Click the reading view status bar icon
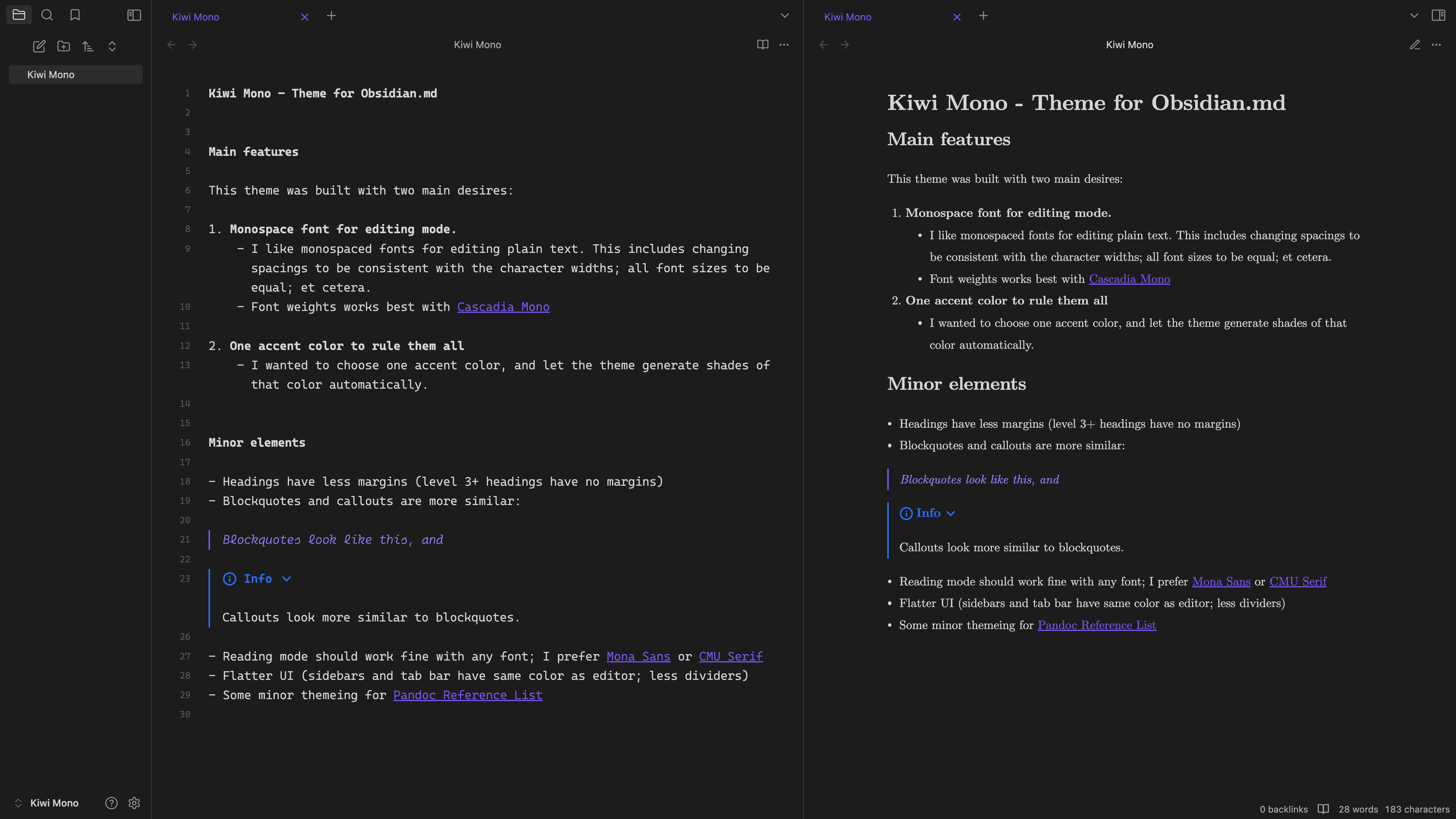 pyautogui.click(x=1323, y=810)
